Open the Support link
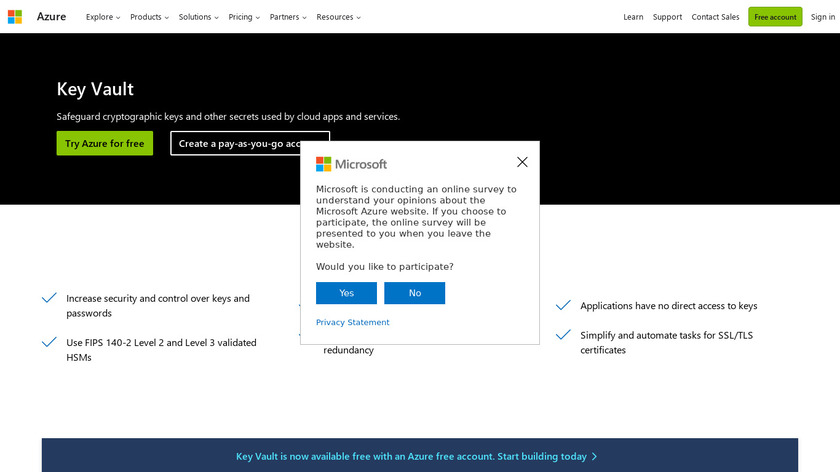Screen dimensions: 840x472 pyautogui.click(x=668, y=17)
